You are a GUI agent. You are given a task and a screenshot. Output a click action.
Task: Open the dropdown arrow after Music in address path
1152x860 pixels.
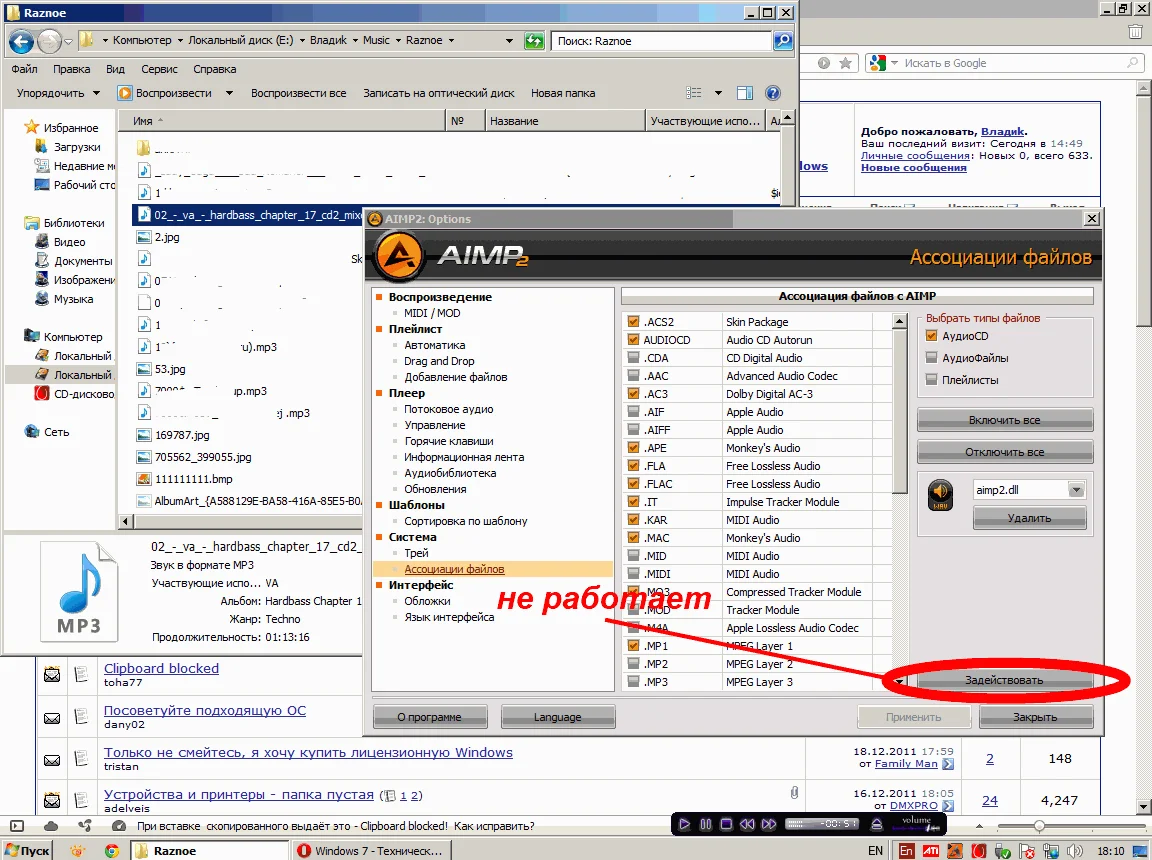(397, 40)
